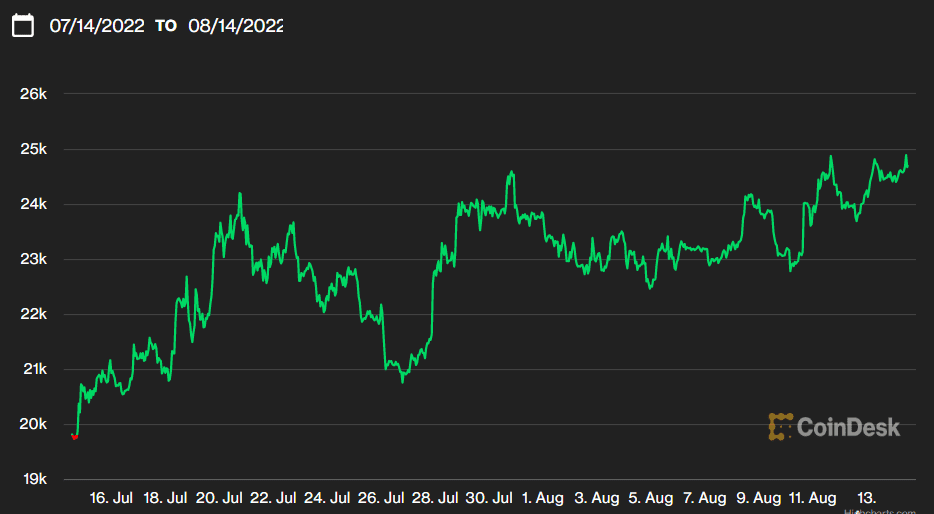Click the 22k y-axis label
Image resolution: width=934 pixels, height=514 pixels.
click(x=33, y=314)
